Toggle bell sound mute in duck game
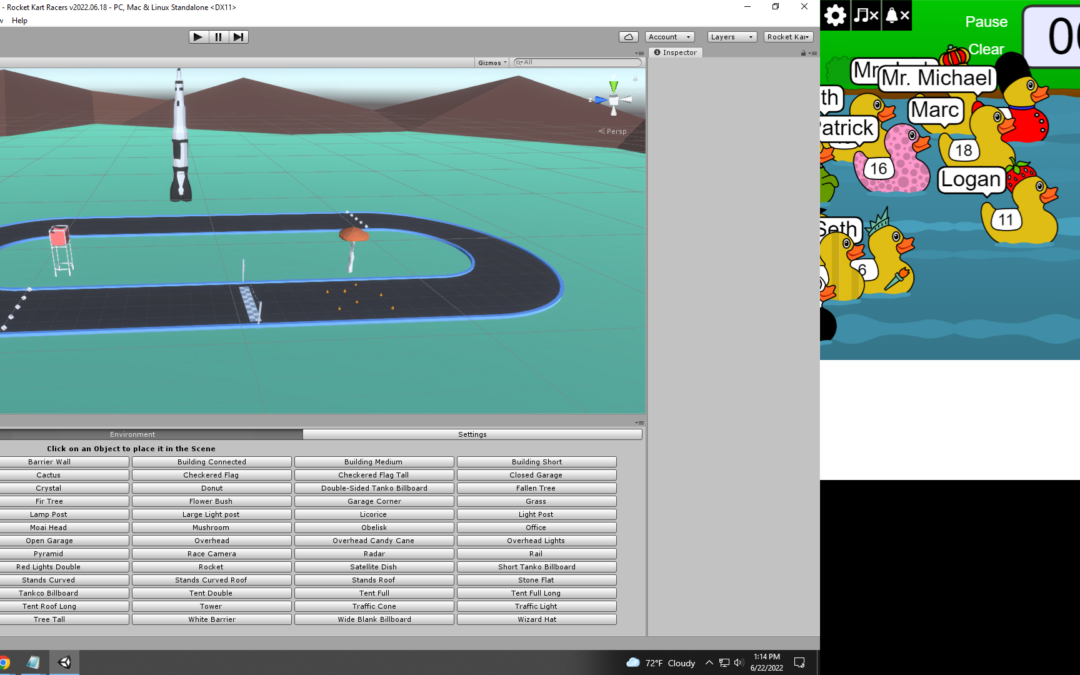1080x675 pixels. 897,15
